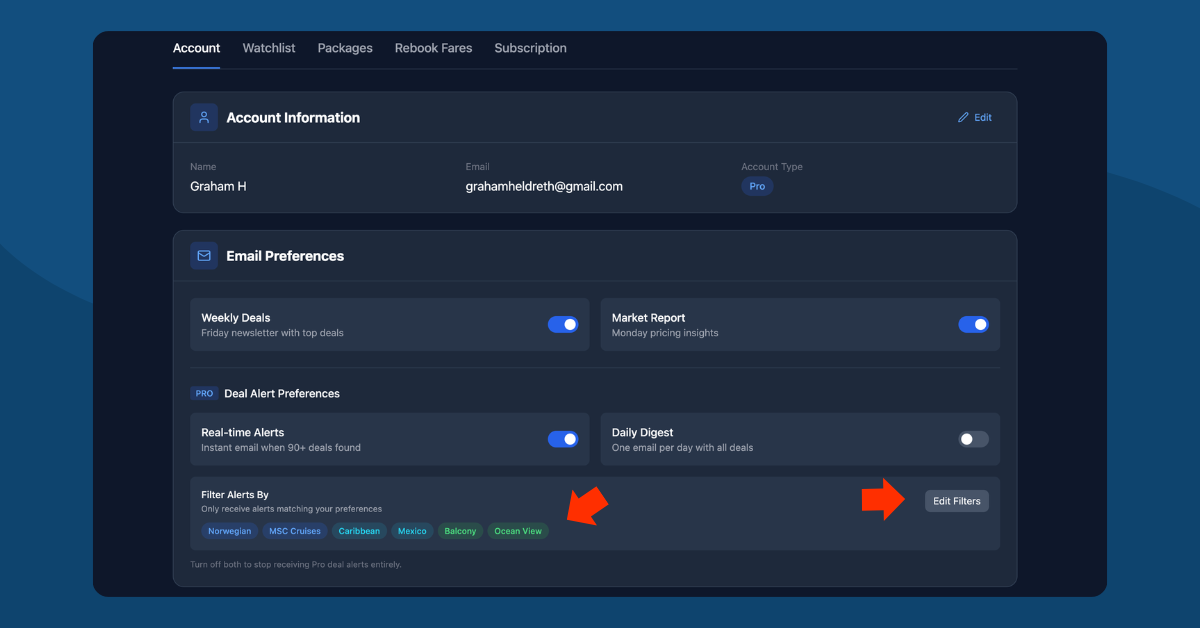The height and width of the screenshot is (628, 1200).
Task: Disable the Weekly Deals toggle
Action: coord(563,324)
